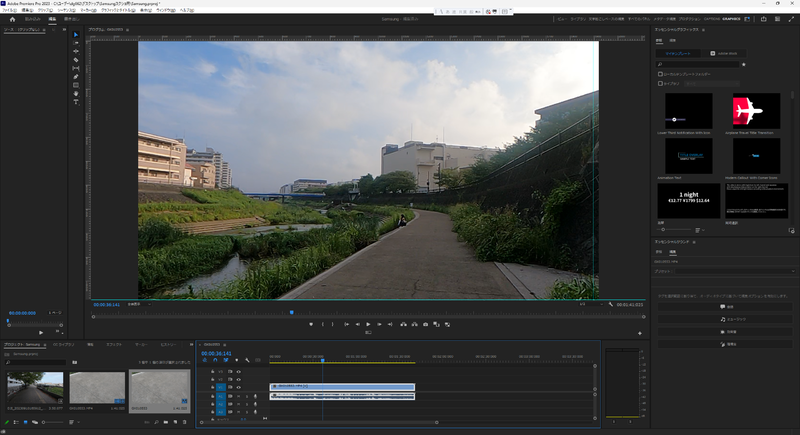The width and height of the screenshot is (800, 435).
Task: Toggle V1 track eye visibility
Action: click(239, 387)
